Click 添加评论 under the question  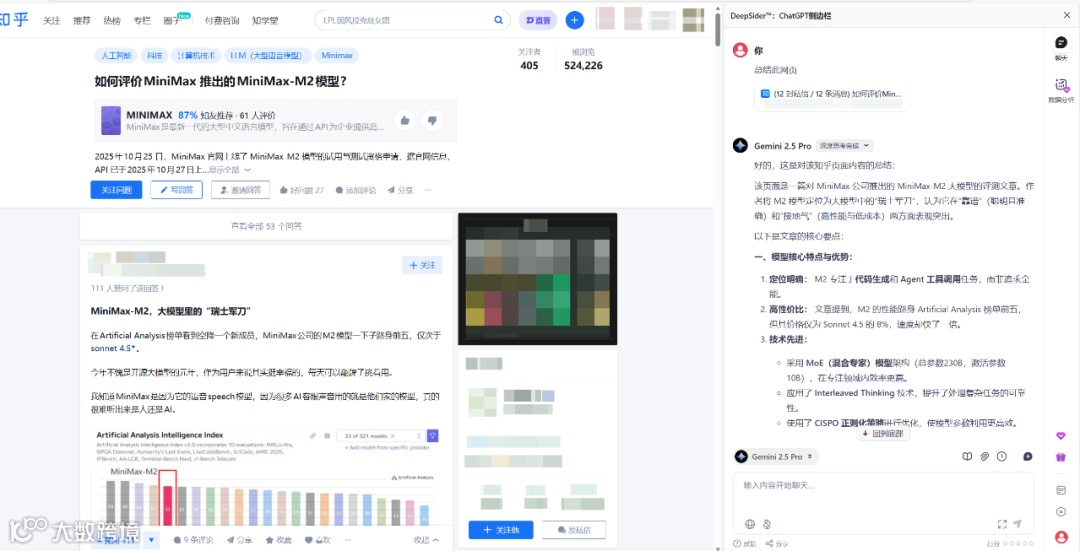coord(355,190)
